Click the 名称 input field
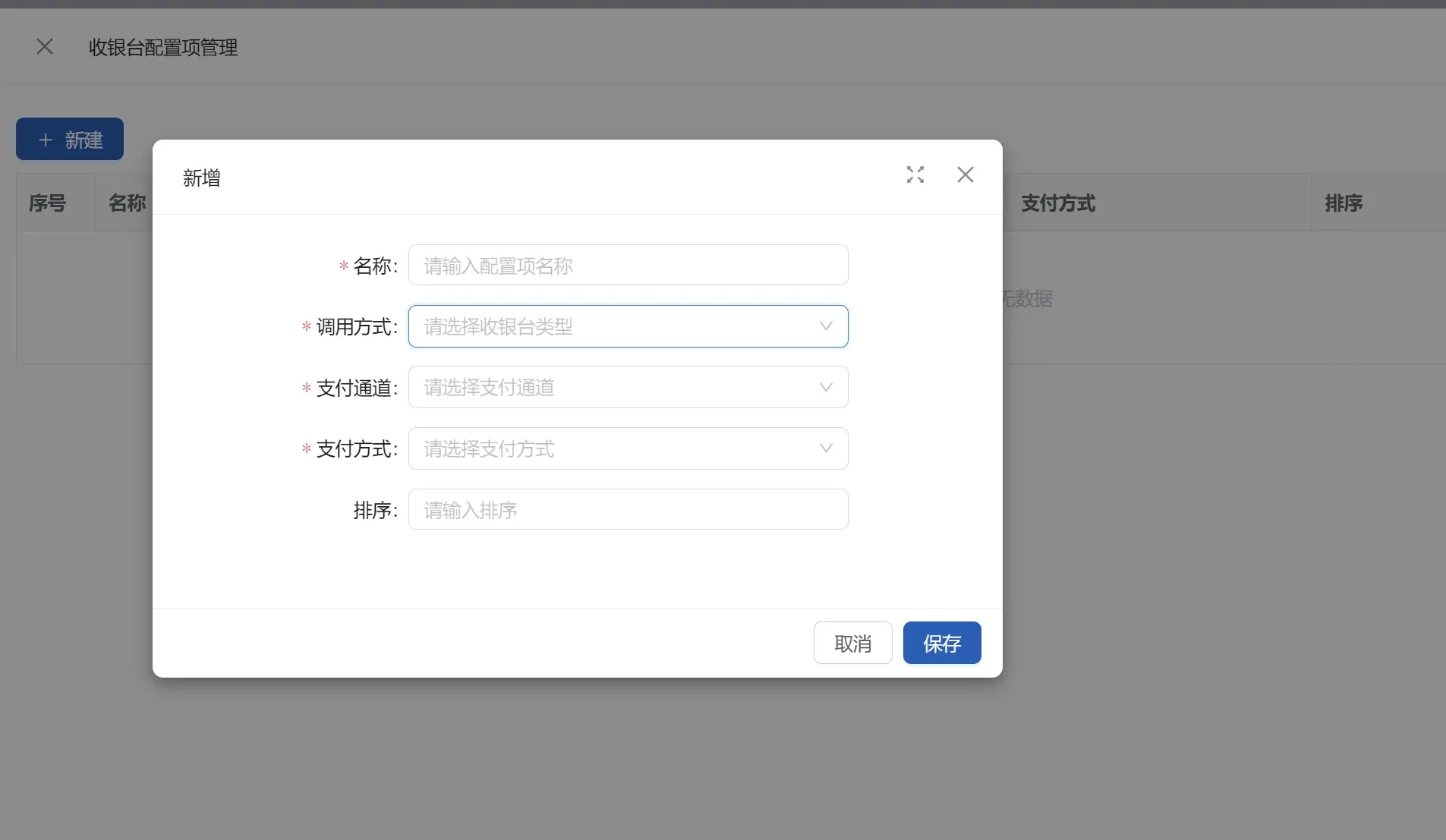Viewport: 1446px width, 840px height. pyautogui.click(x=628, y=265)
